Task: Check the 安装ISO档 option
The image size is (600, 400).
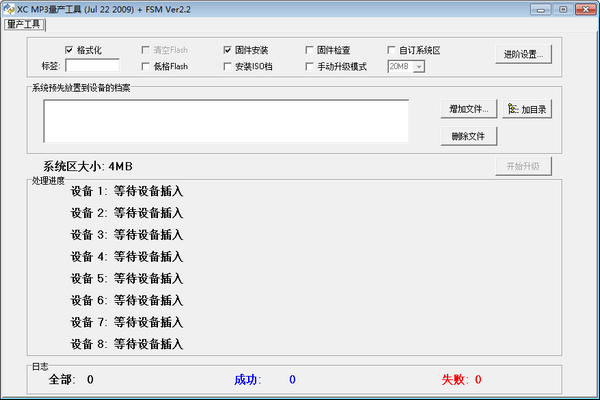Action: [229, 67]
